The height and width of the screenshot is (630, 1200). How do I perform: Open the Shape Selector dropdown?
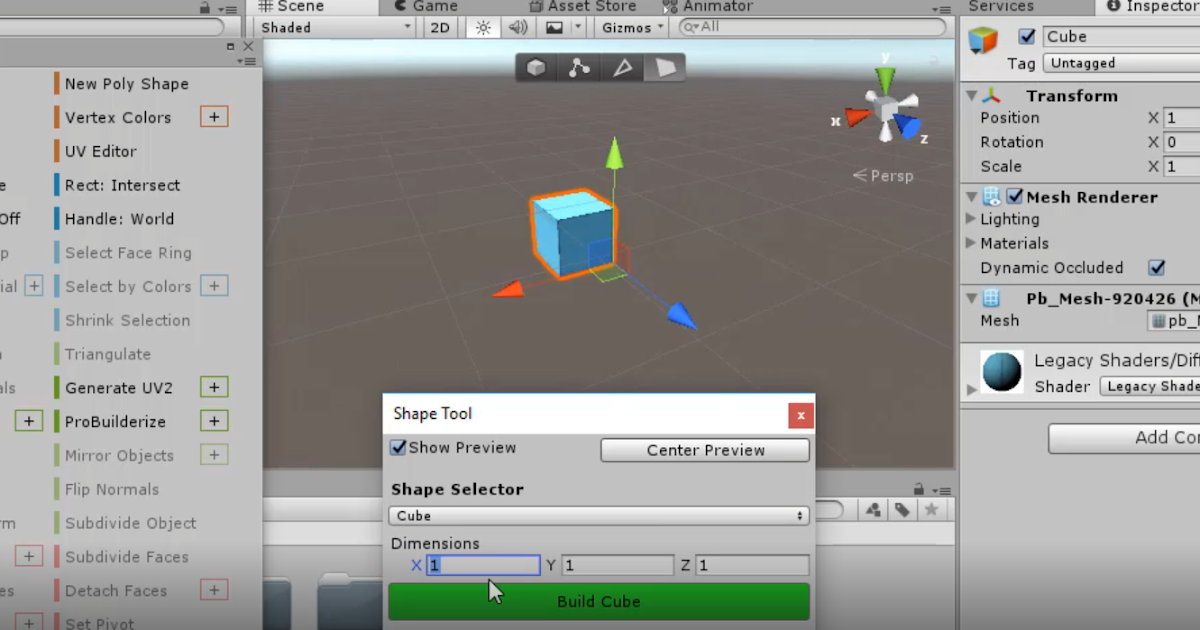point(598,515)
